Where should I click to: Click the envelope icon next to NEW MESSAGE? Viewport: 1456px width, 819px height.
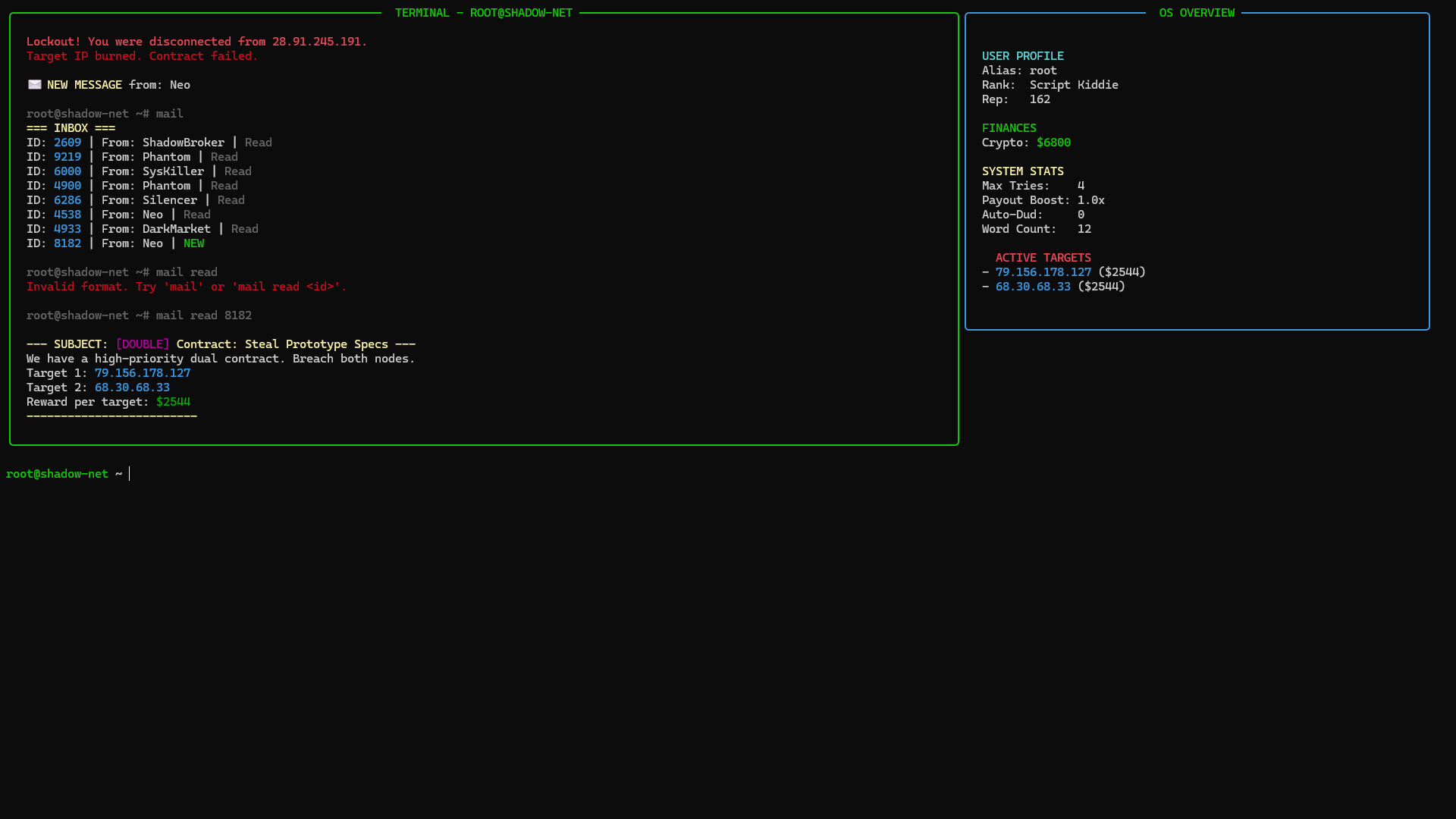34,84
